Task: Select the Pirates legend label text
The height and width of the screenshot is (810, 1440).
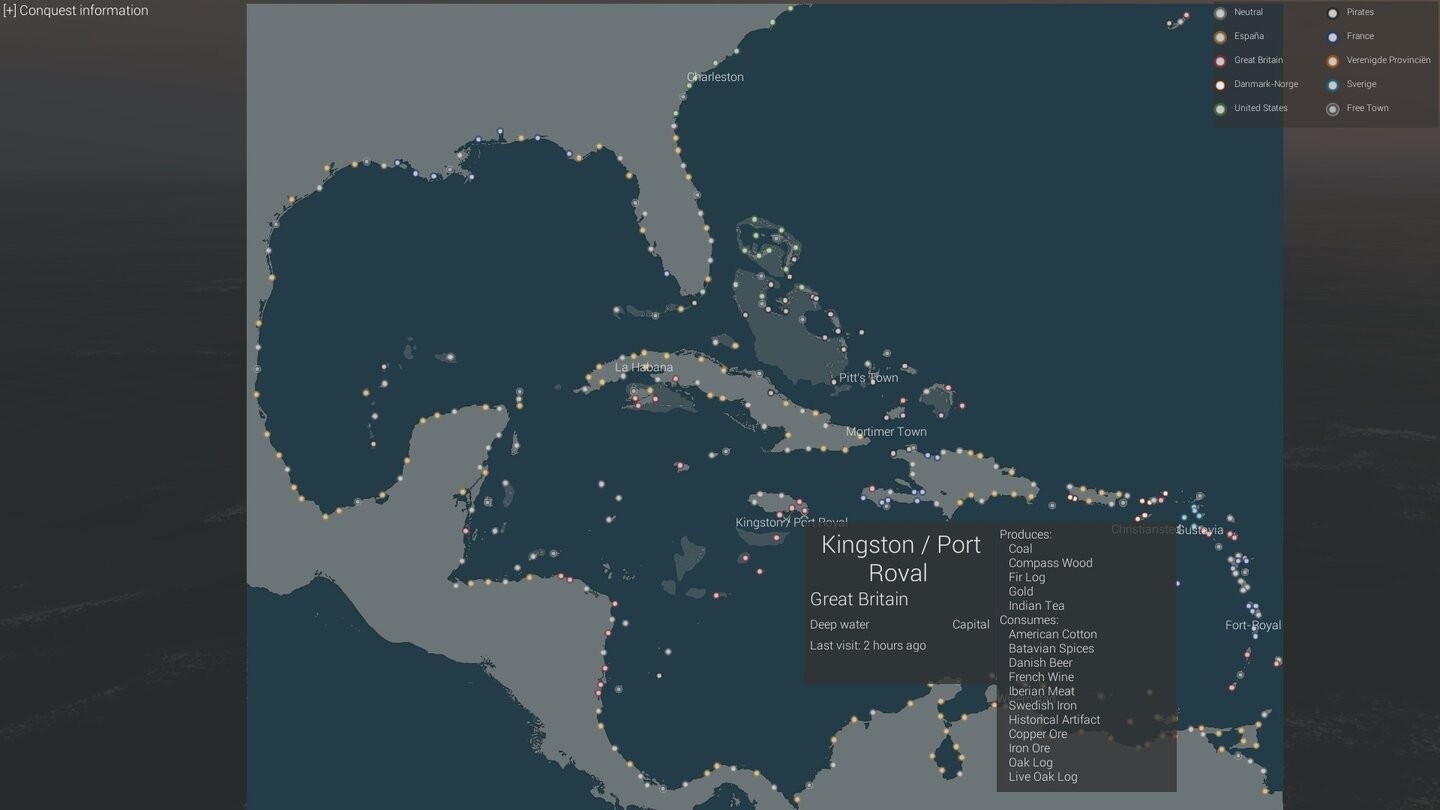Action: pos(1360,12)
